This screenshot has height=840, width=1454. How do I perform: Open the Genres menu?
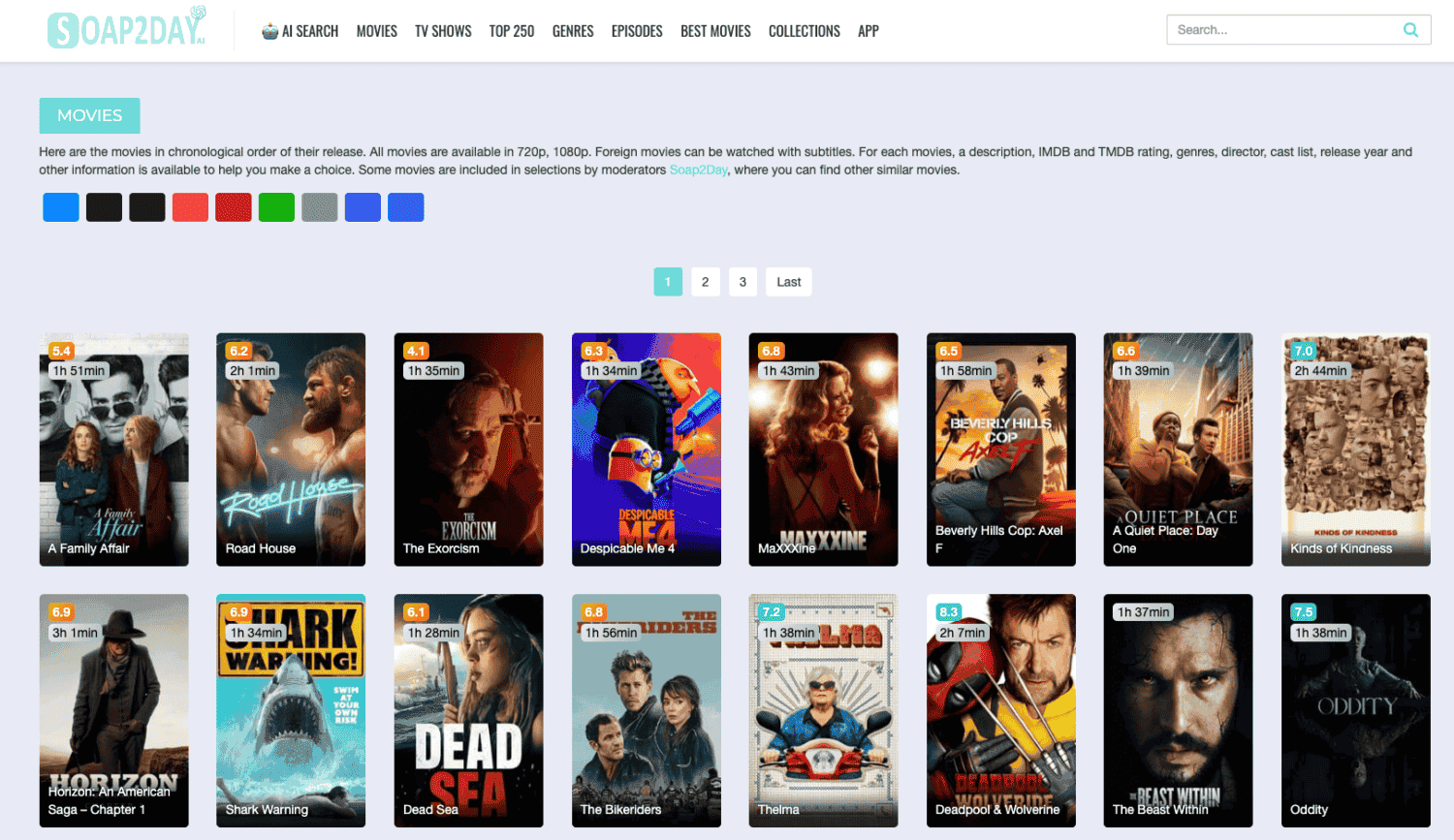point(573,31)
